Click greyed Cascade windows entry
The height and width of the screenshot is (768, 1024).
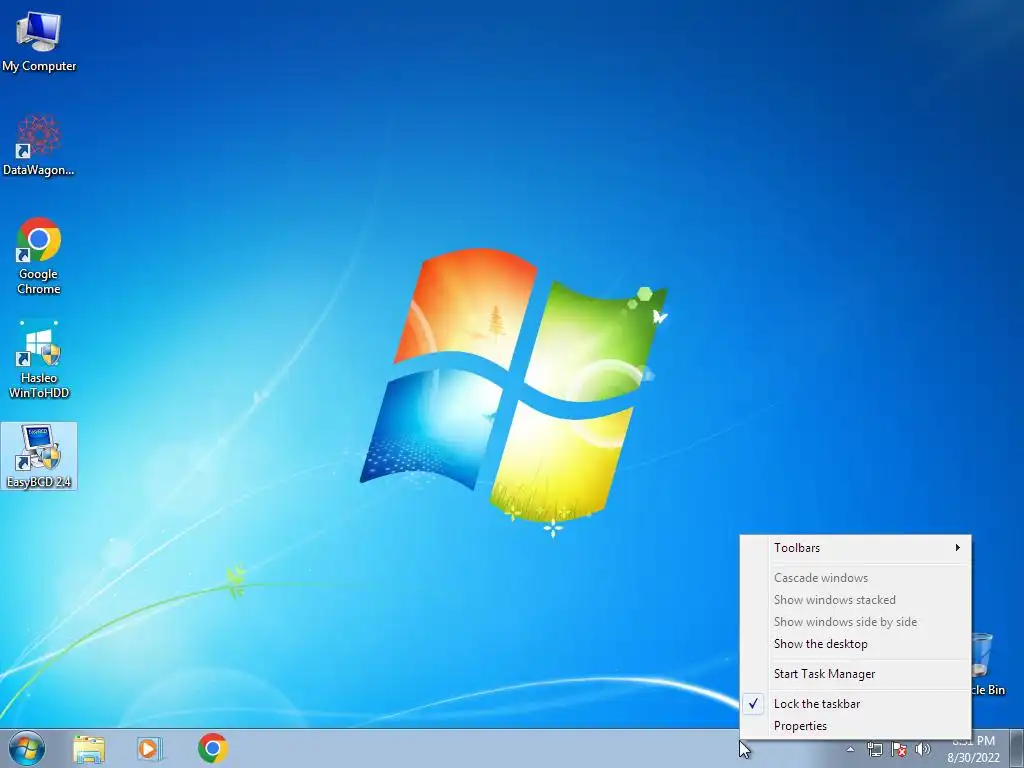pos(856,578)
